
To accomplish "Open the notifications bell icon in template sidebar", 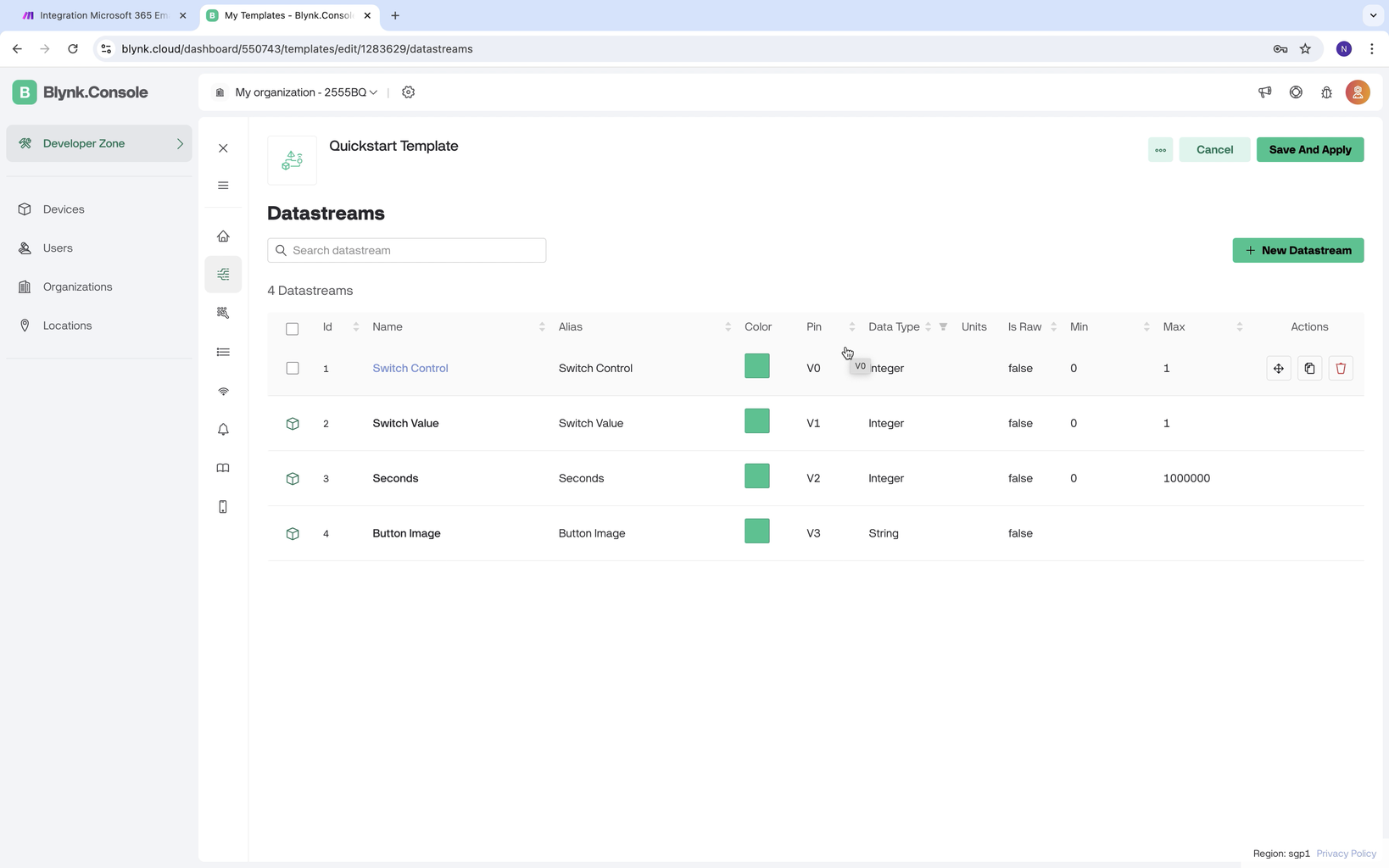I will (x=223, y=430).
